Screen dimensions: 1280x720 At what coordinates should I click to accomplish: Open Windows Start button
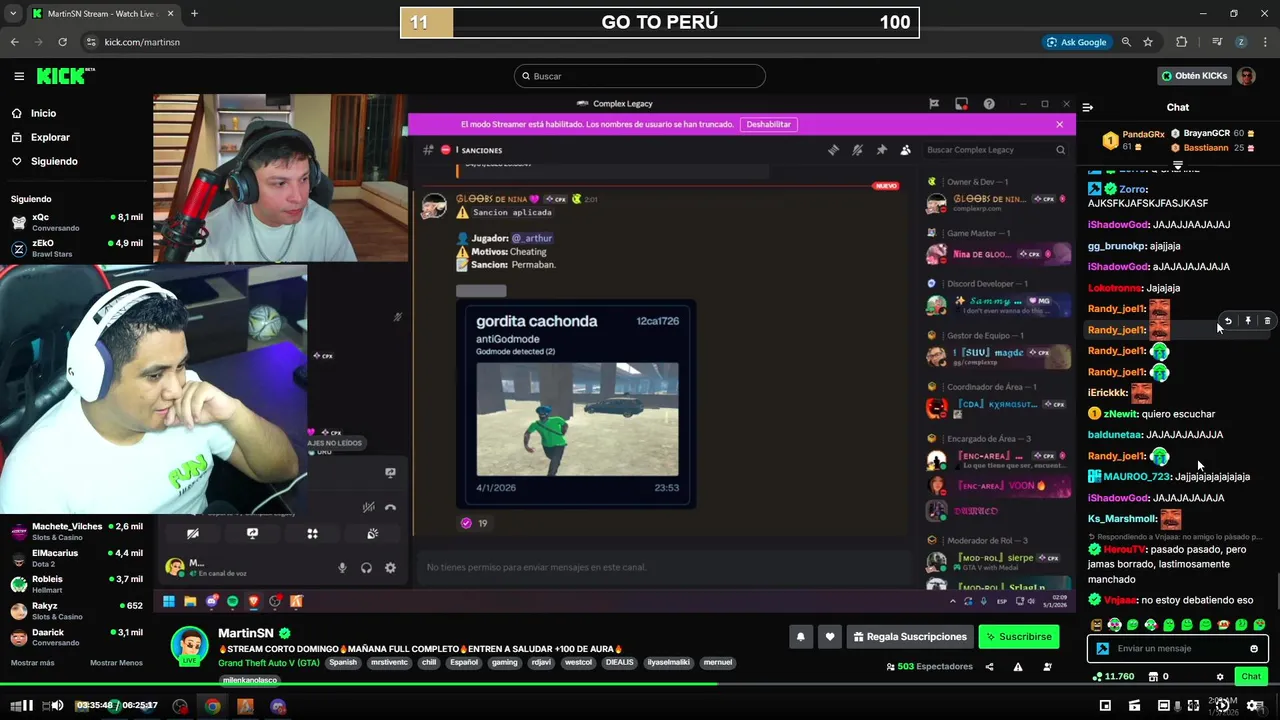169,601
